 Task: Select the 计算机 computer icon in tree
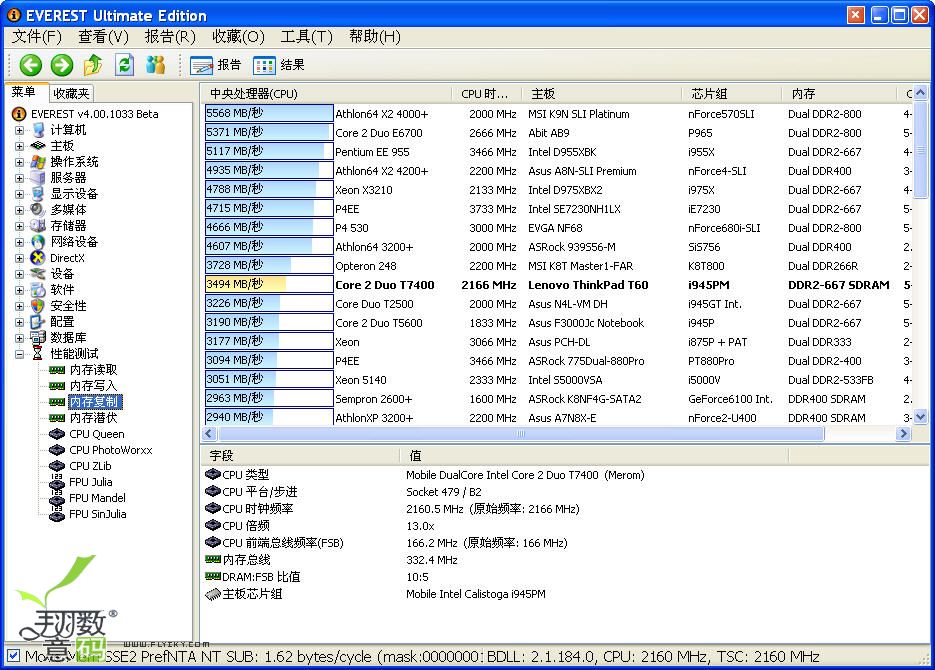click(38, 130)
